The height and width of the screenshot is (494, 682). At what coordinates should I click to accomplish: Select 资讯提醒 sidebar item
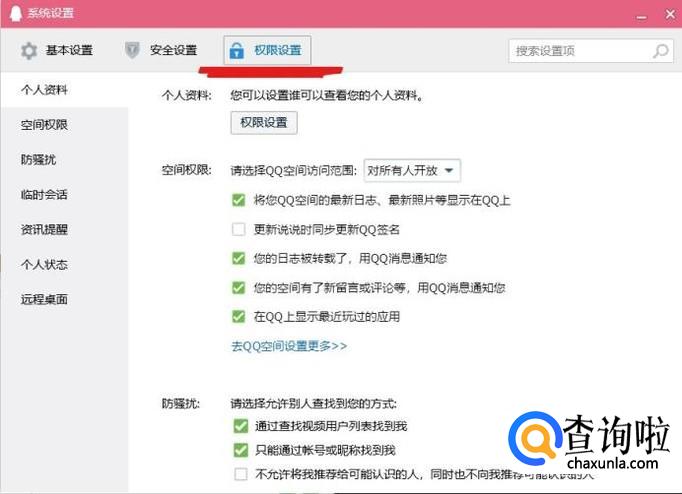point(64,229)
